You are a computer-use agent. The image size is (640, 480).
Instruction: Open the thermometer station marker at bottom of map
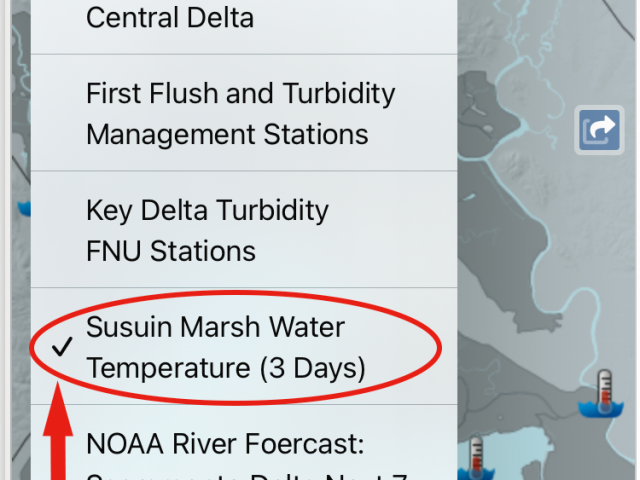coord(476,459)
